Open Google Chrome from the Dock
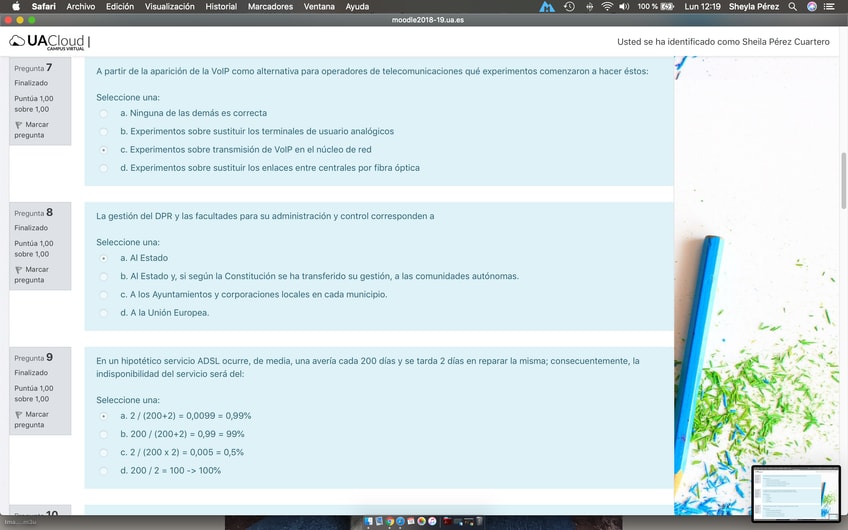The image size is (848, 530). click(x=390, y=521)
